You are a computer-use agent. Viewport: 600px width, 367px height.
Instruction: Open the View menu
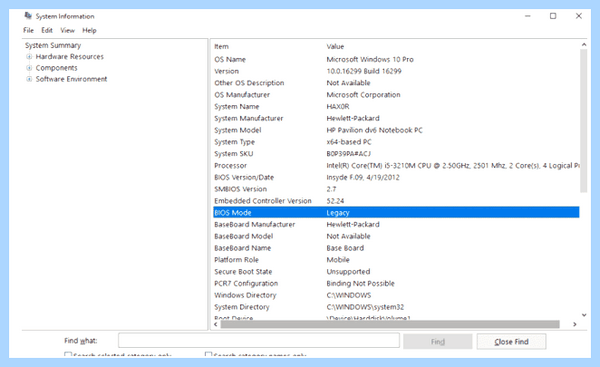coord(68,30)
